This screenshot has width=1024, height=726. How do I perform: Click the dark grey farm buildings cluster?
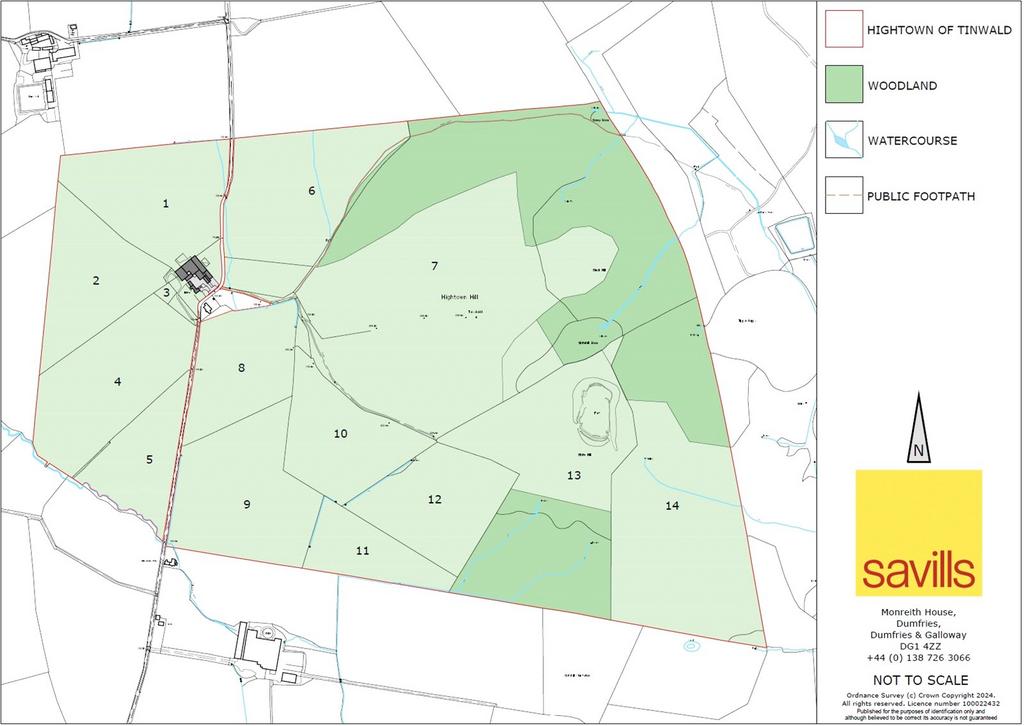(195, 274)
